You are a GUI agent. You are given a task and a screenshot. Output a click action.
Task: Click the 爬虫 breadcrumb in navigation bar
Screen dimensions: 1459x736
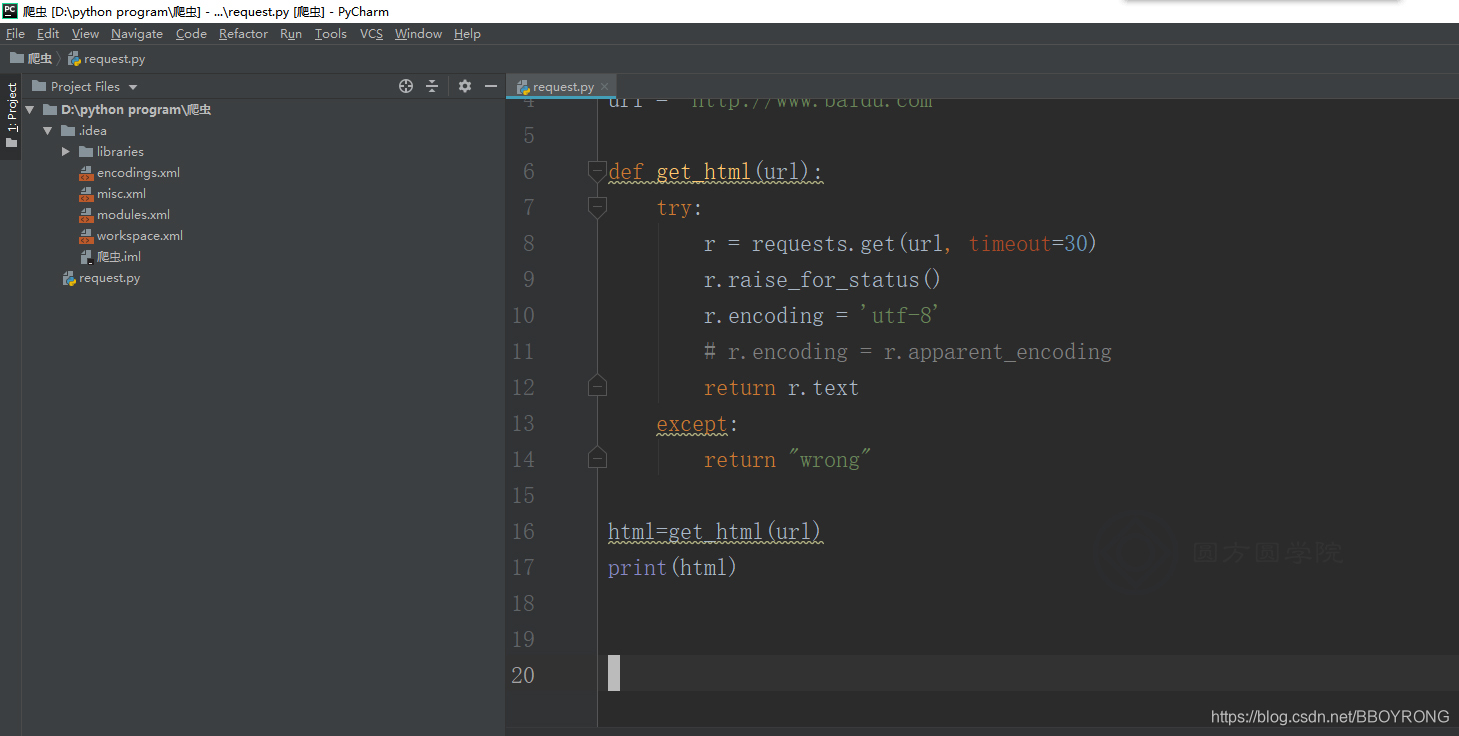(x=31, y=59)
